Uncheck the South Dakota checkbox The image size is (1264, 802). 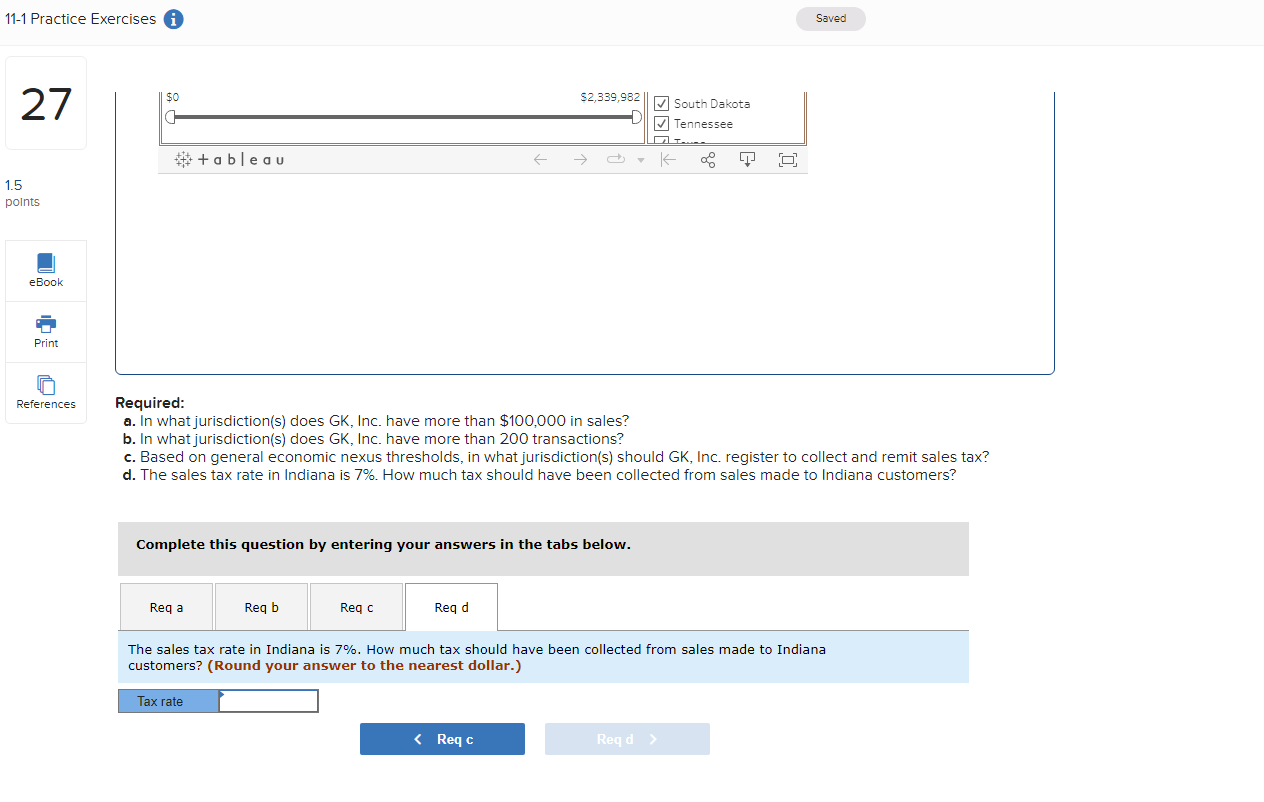click(661, 104)
